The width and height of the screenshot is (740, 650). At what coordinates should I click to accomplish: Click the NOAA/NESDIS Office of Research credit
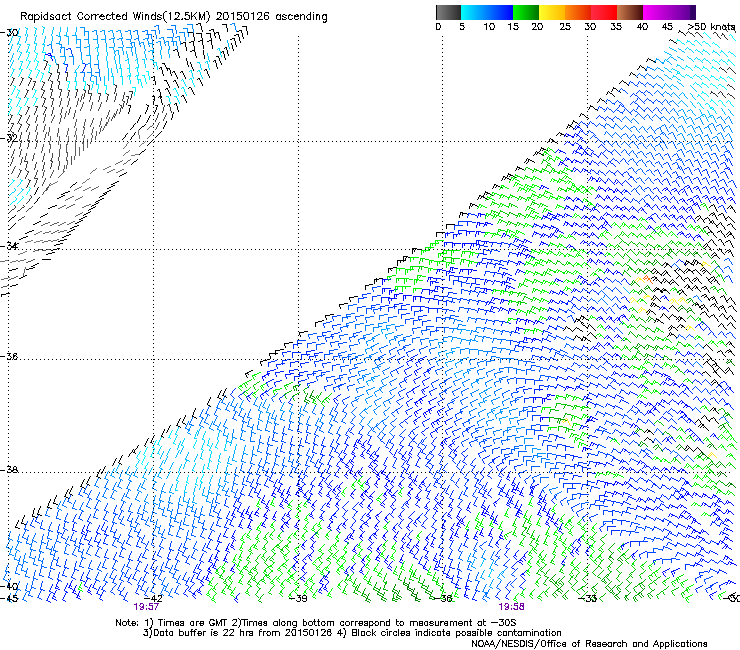click(x=589, y=644)
